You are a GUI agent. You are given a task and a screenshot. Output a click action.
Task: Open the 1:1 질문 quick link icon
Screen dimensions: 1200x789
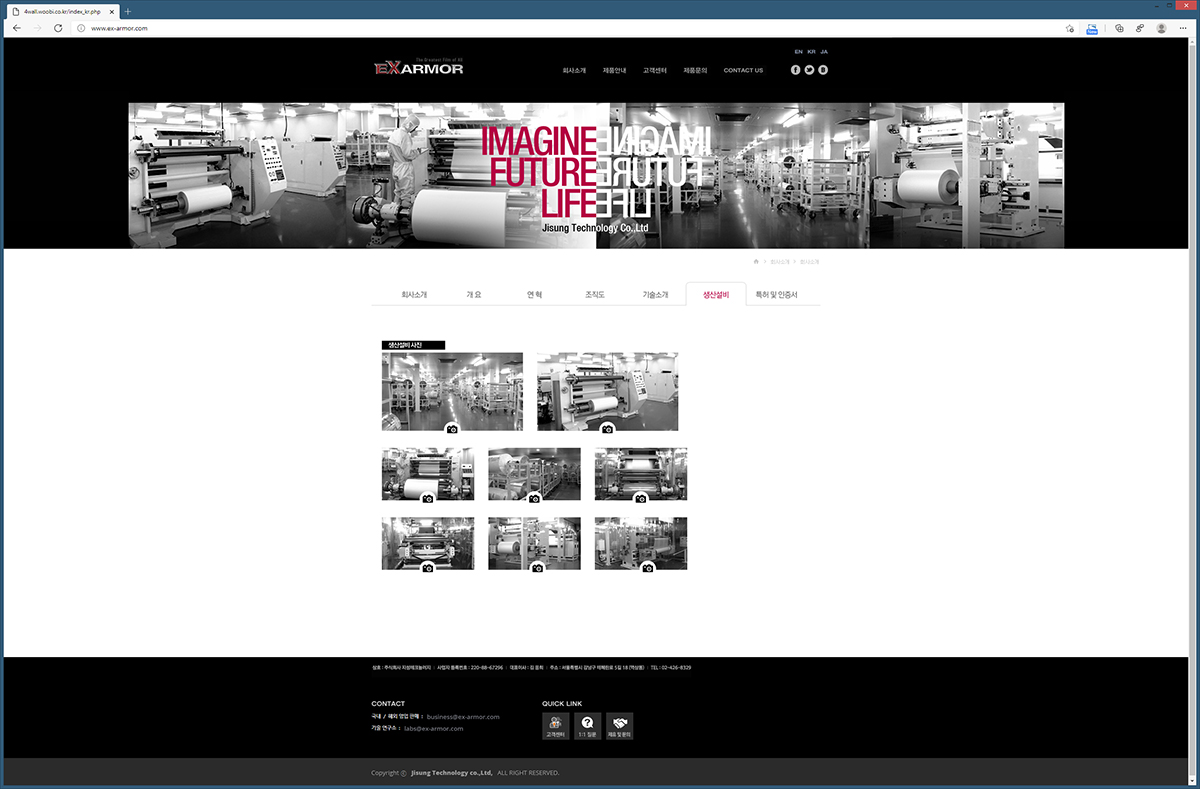click(587, 726)
